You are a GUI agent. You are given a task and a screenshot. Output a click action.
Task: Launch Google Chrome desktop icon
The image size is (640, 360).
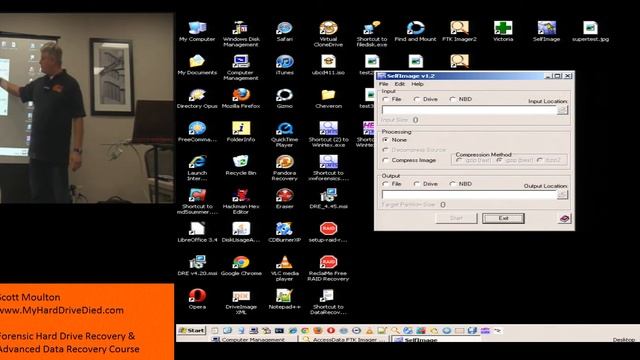click(241, 266)
